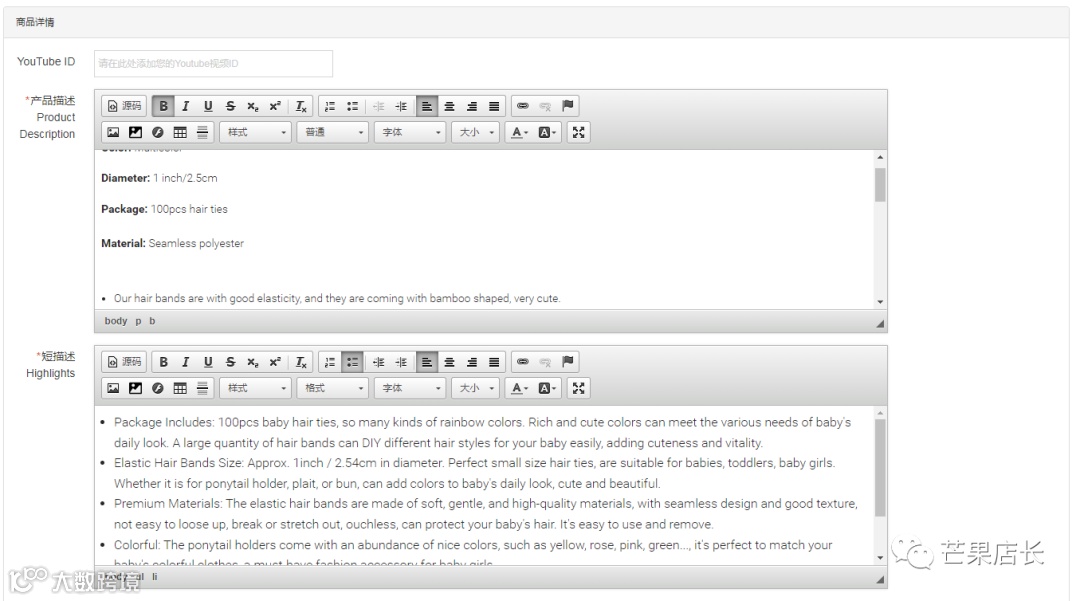The width and height of the screenshot is (1080, 601).
Task: Open 字体 font dropdown in Product Description editor
Action: (x=410, y=132)
